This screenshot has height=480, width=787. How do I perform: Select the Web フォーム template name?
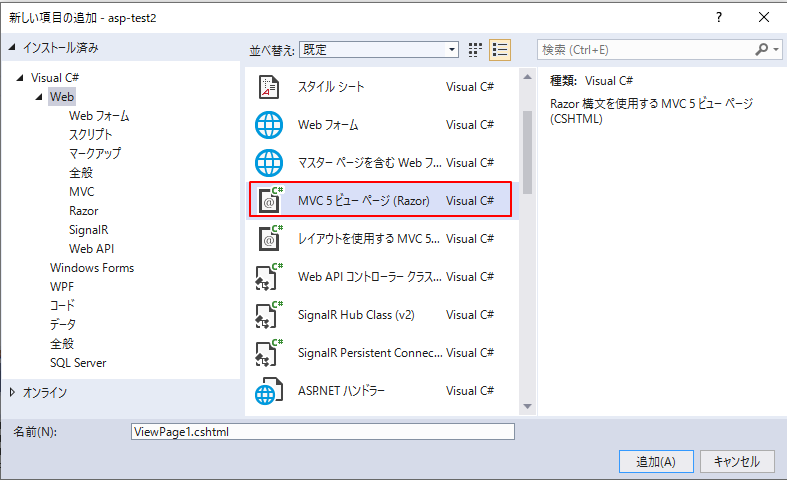328,125
